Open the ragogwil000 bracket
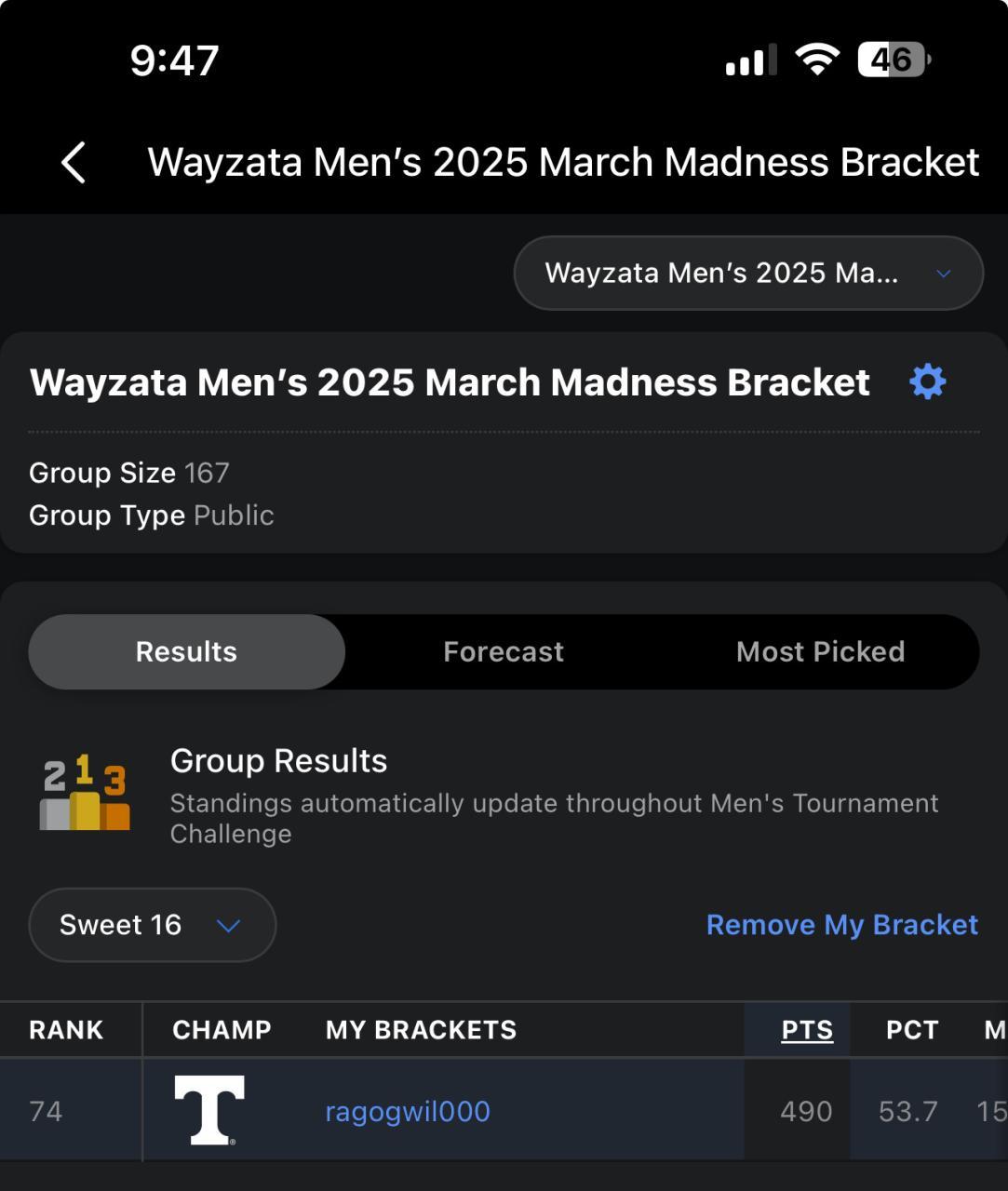1008x1191 pixels. pyautogui.click(x=408, y=1111)
